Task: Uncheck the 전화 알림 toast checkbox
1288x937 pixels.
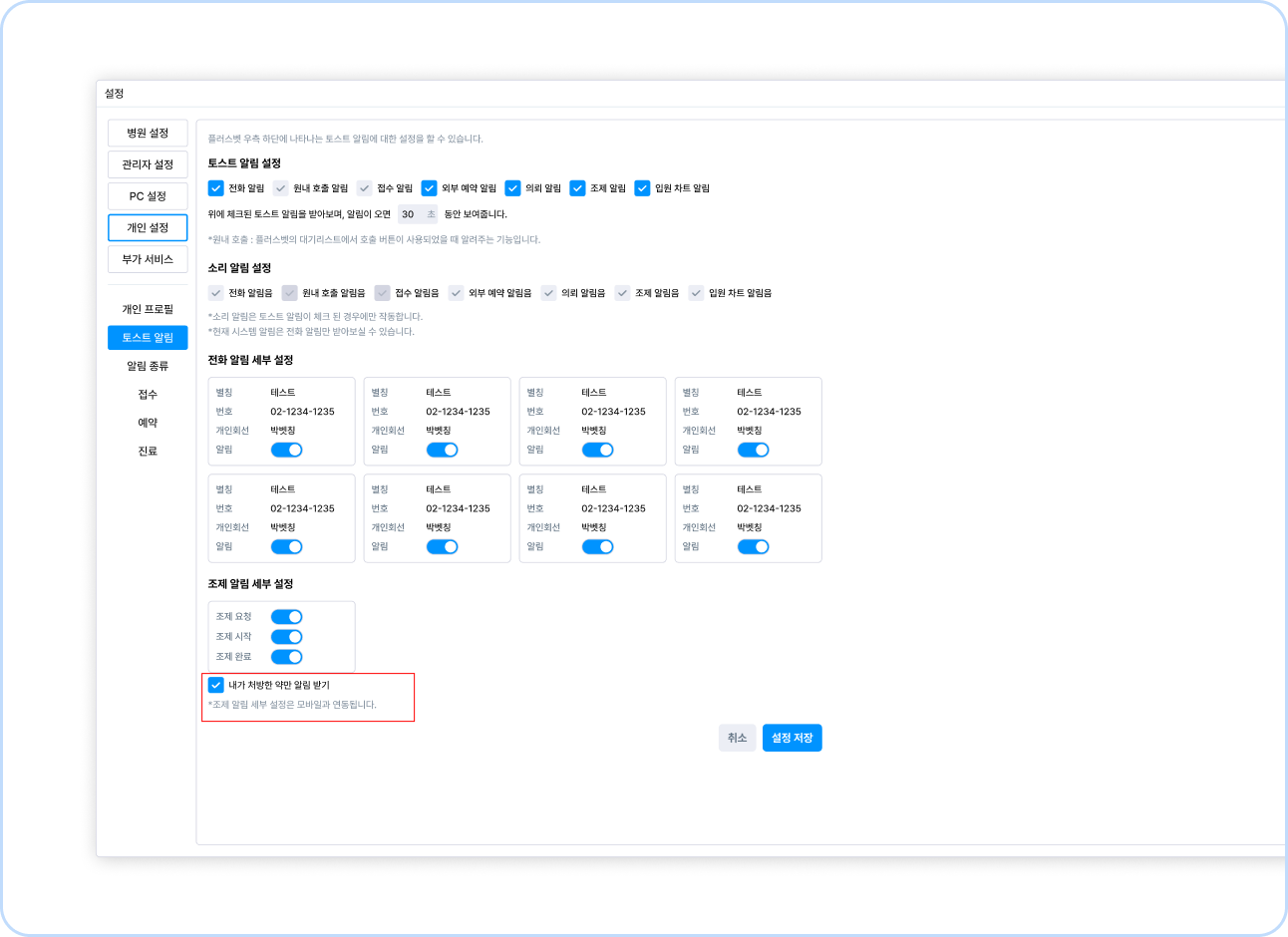Action: 215,188
